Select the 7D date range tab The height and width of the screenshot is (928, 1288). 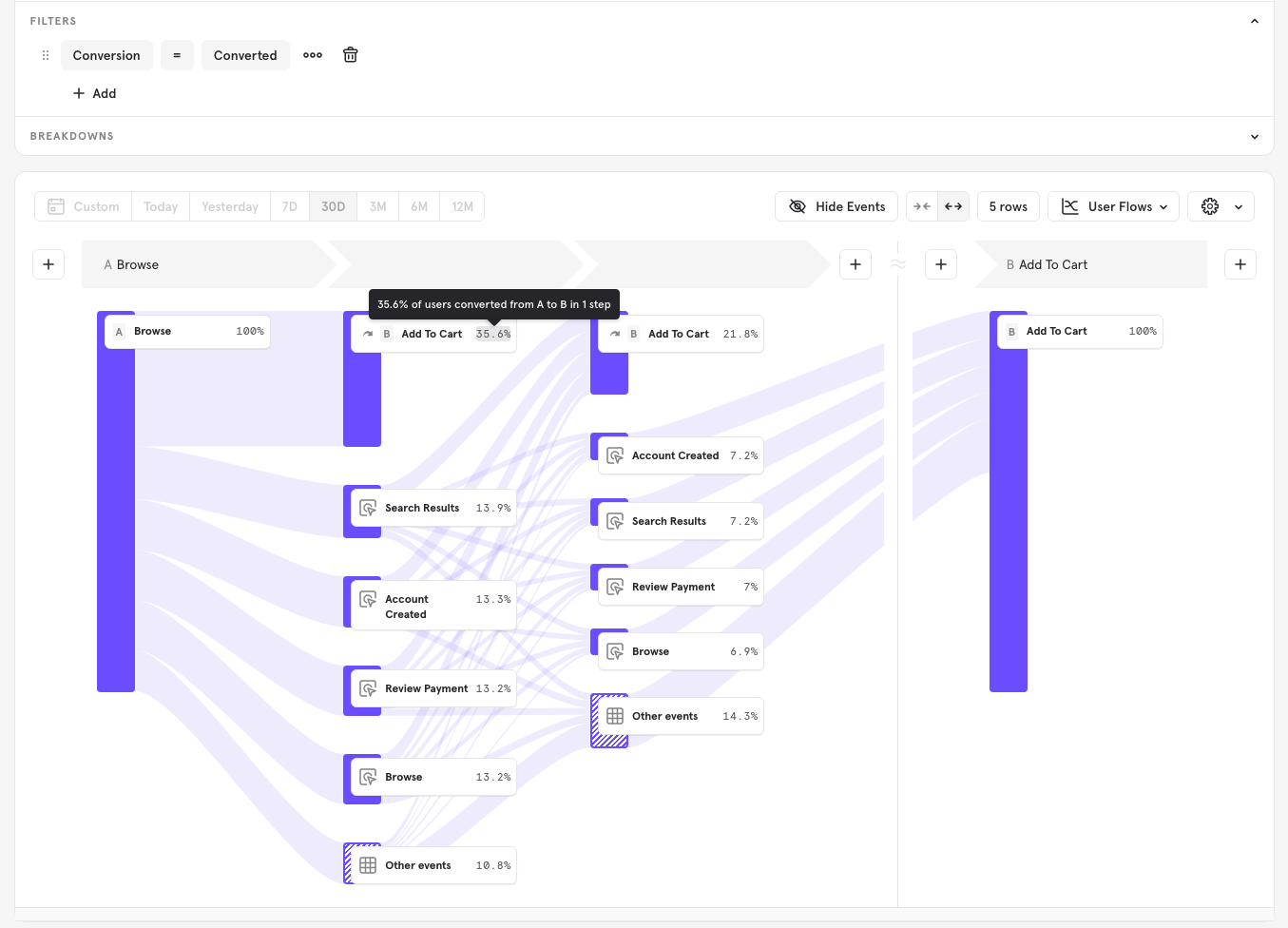(x=289, y=206)
